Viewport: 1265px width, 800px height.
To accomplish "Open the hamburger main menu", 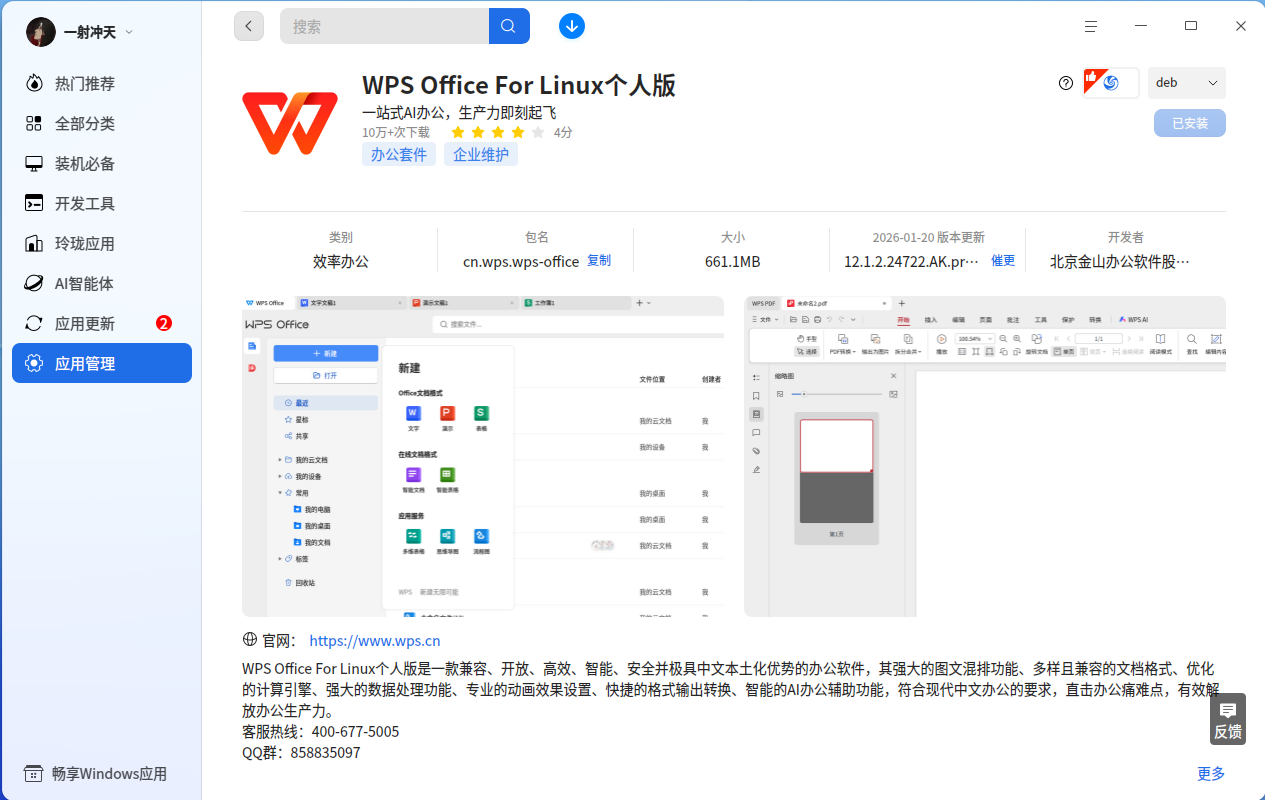I will [1091, 26].
